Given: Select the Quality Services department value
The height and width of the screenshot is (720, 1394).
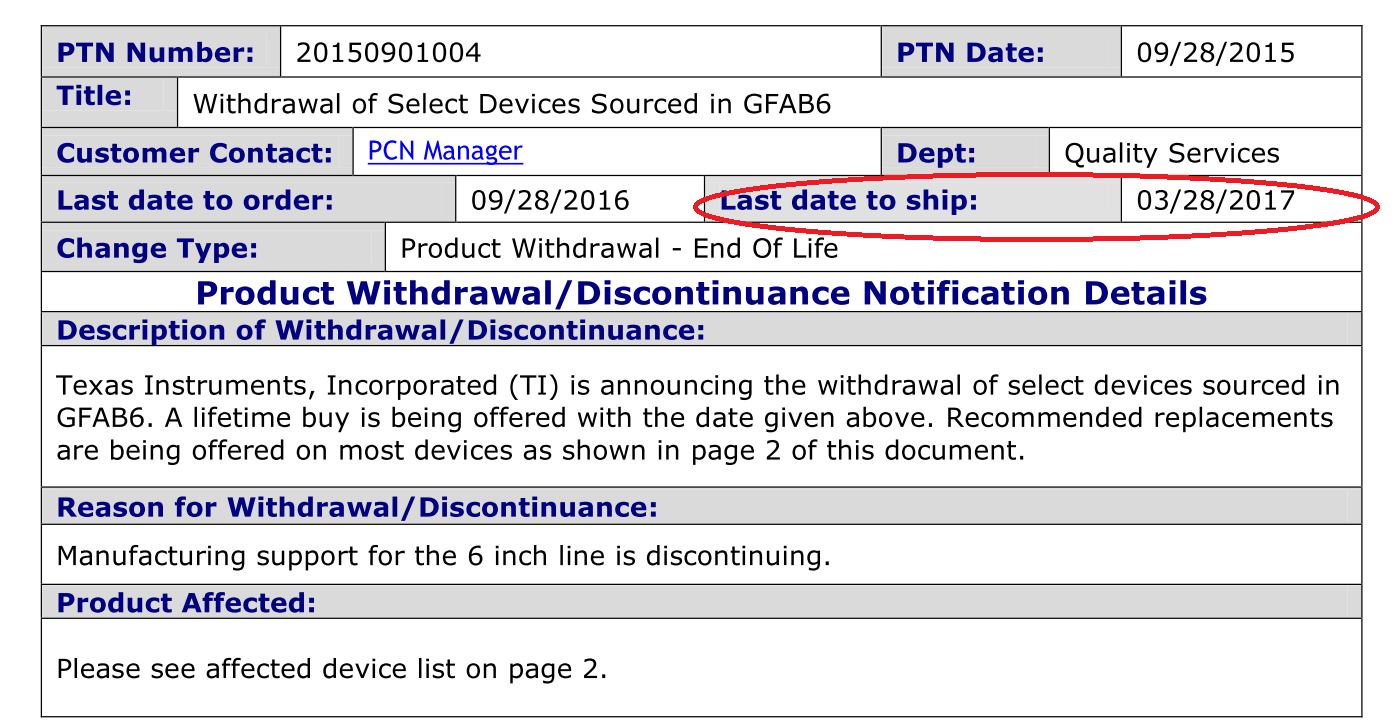Looking at the screenshot, I should [1171, 153].
